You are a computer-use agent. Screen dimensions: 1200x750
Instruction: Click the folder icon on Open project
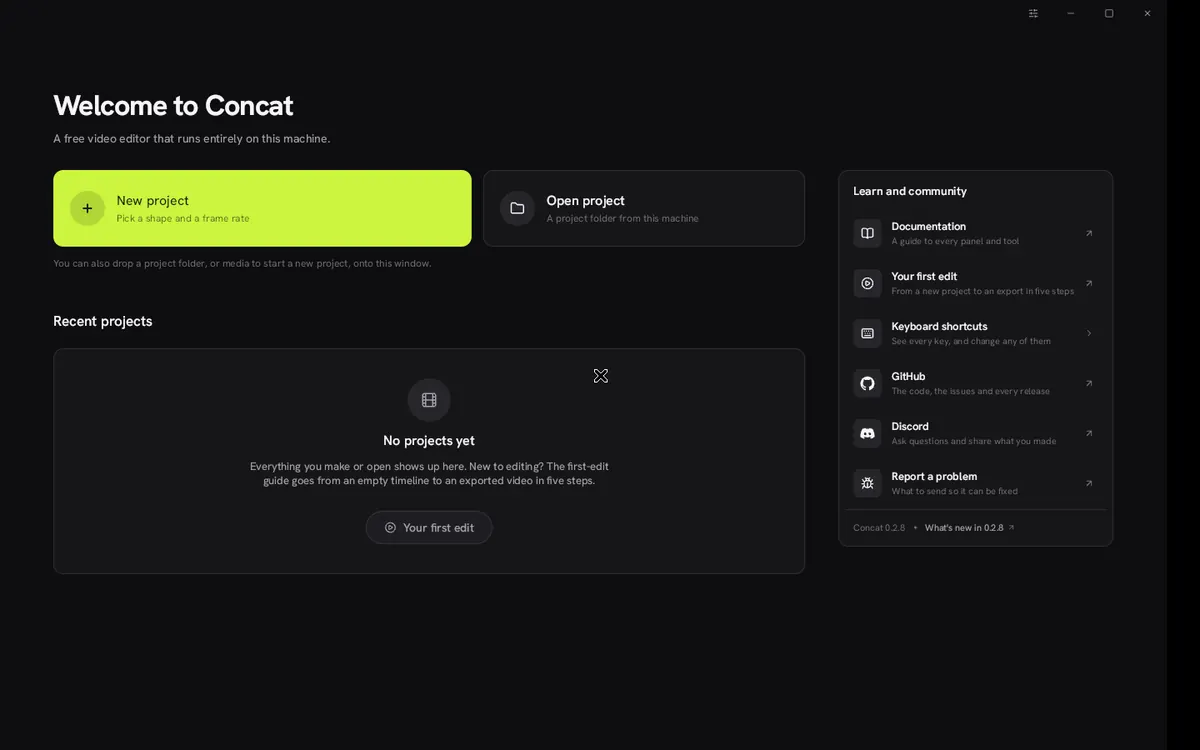(517, 208)
